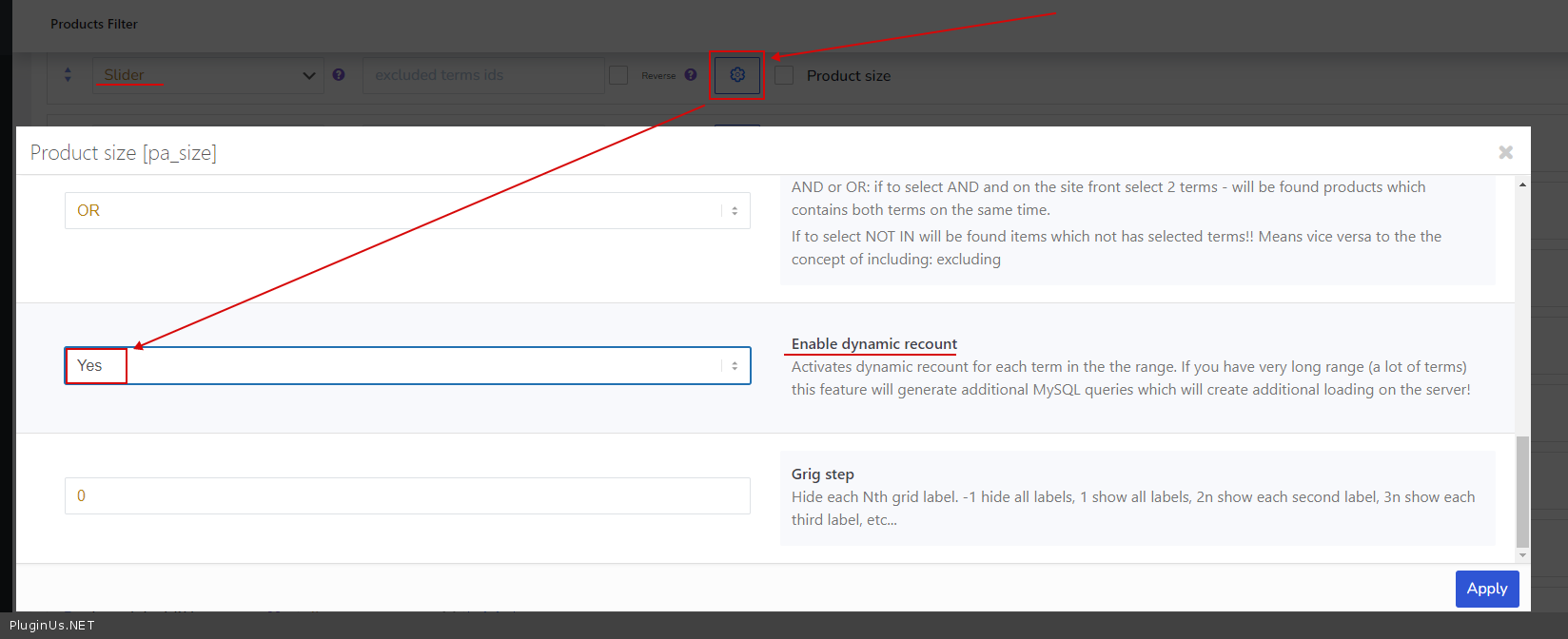
Task: Click the Products Filter heading
Action: [x=94, y=24]
